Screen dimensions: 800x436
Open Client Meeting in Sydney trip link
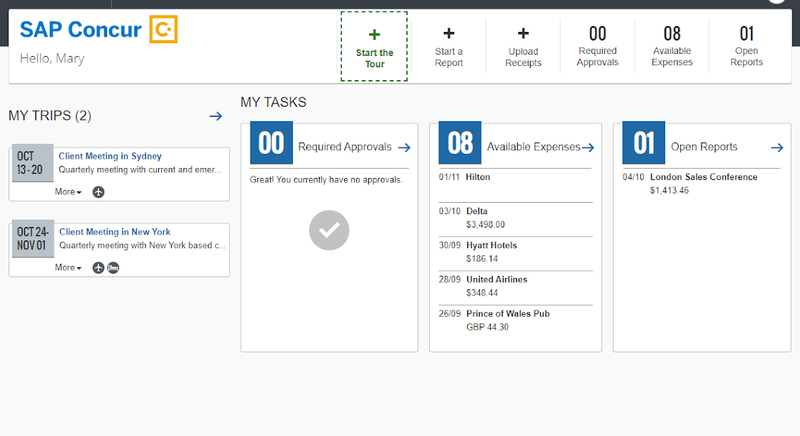(x=110, y=156)
